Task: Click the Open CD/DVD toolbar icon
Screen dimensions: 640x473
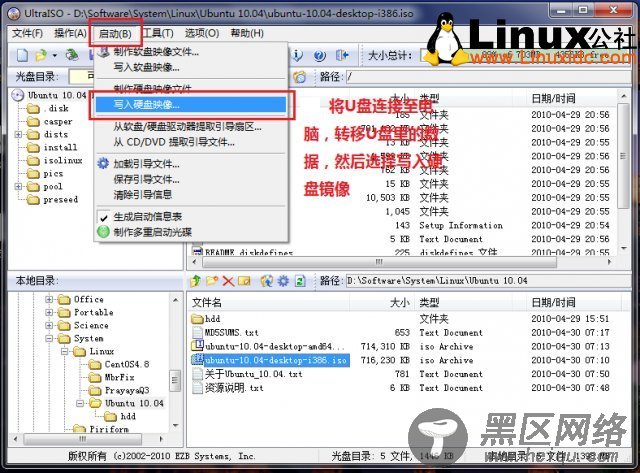Action: click(72, 55)
